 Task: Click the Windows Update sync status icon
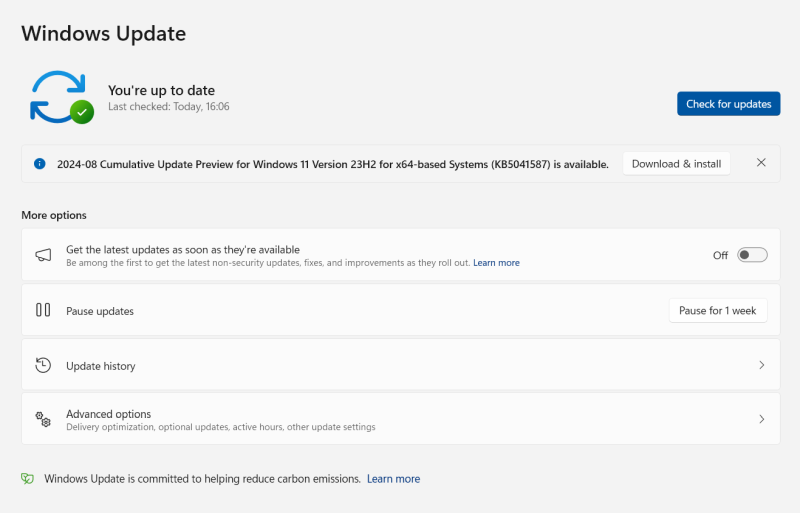pyautogui.click(x=60, y=97)
